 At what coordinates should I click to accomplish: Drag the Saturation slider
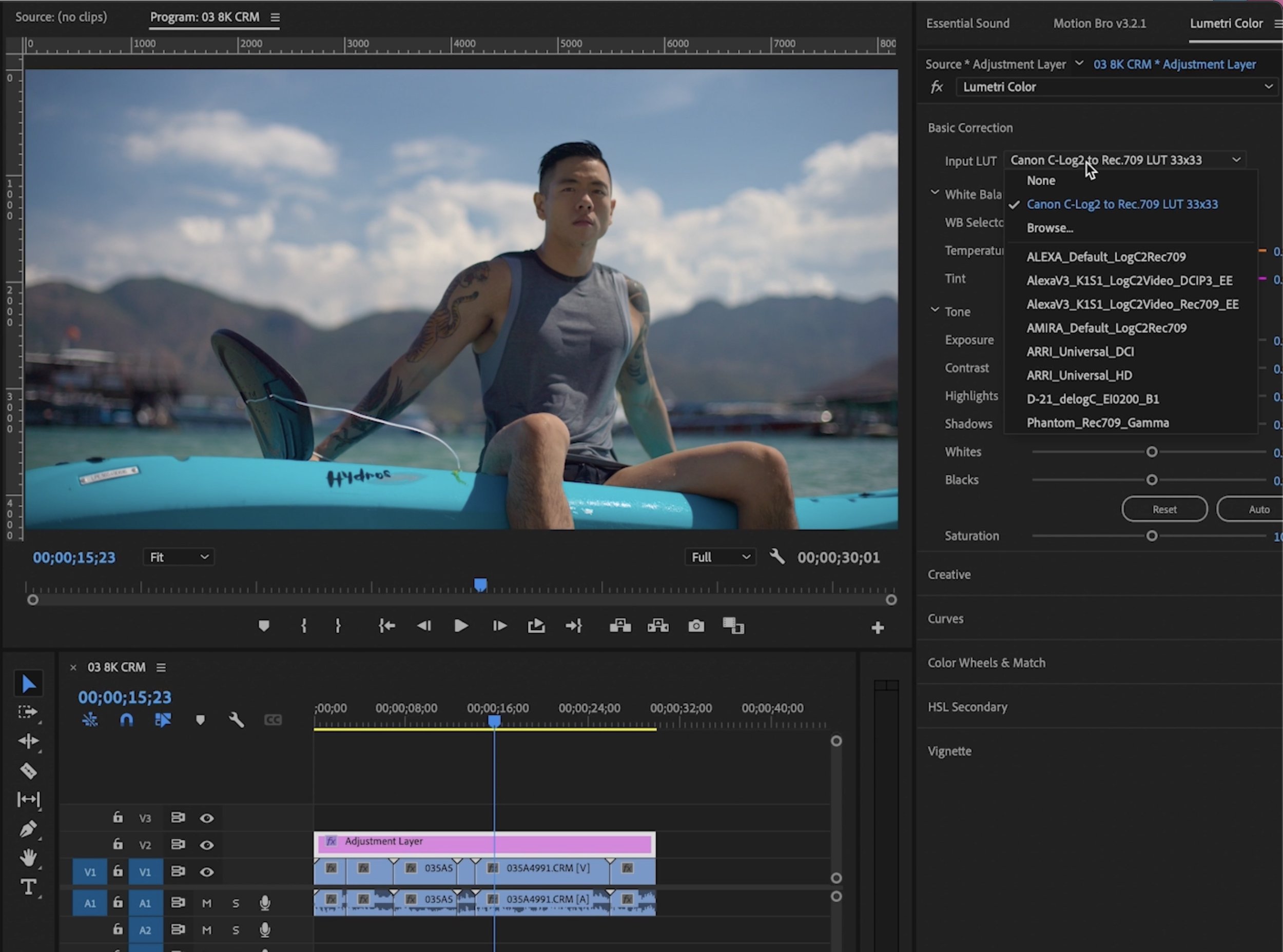click(1152, 535)
